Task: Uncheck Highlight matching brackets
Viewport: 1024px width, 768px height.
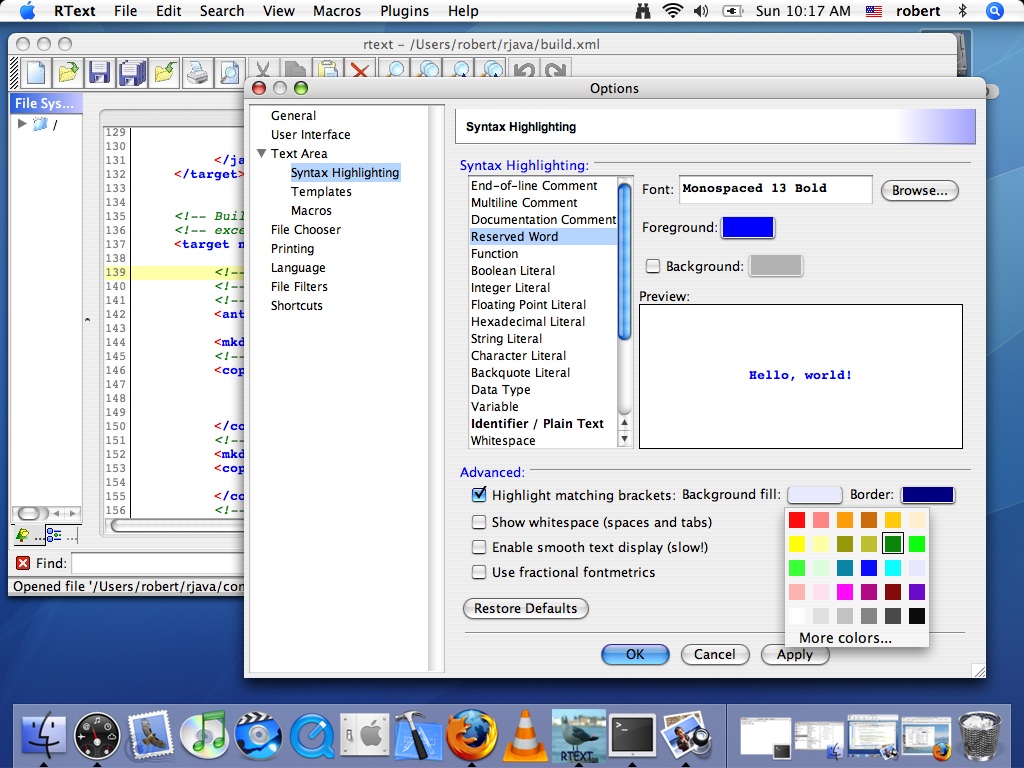Action: point(479,495)
